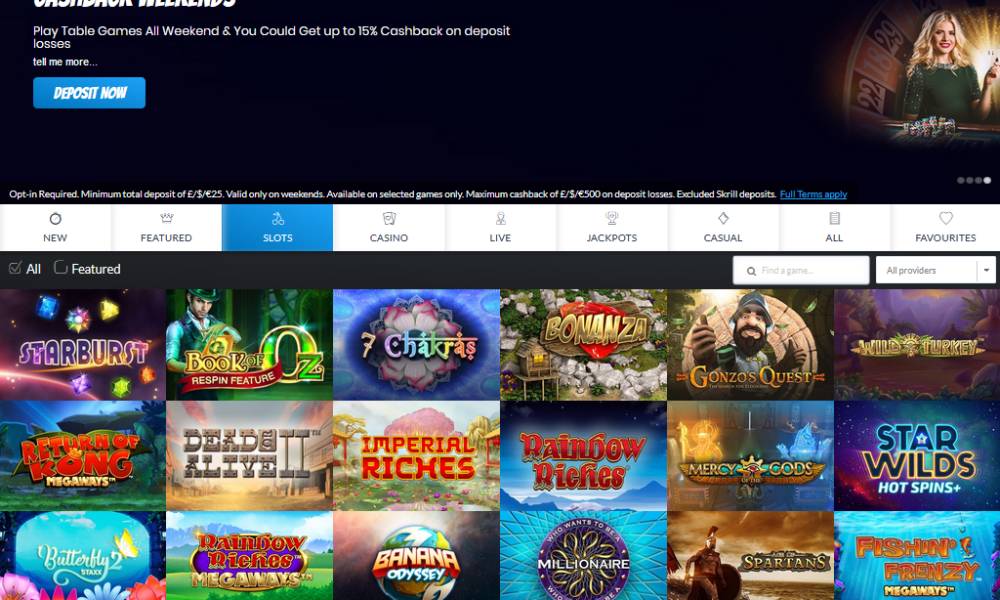
Task: Show the ALL tab label
Action: tap(834, 238)
